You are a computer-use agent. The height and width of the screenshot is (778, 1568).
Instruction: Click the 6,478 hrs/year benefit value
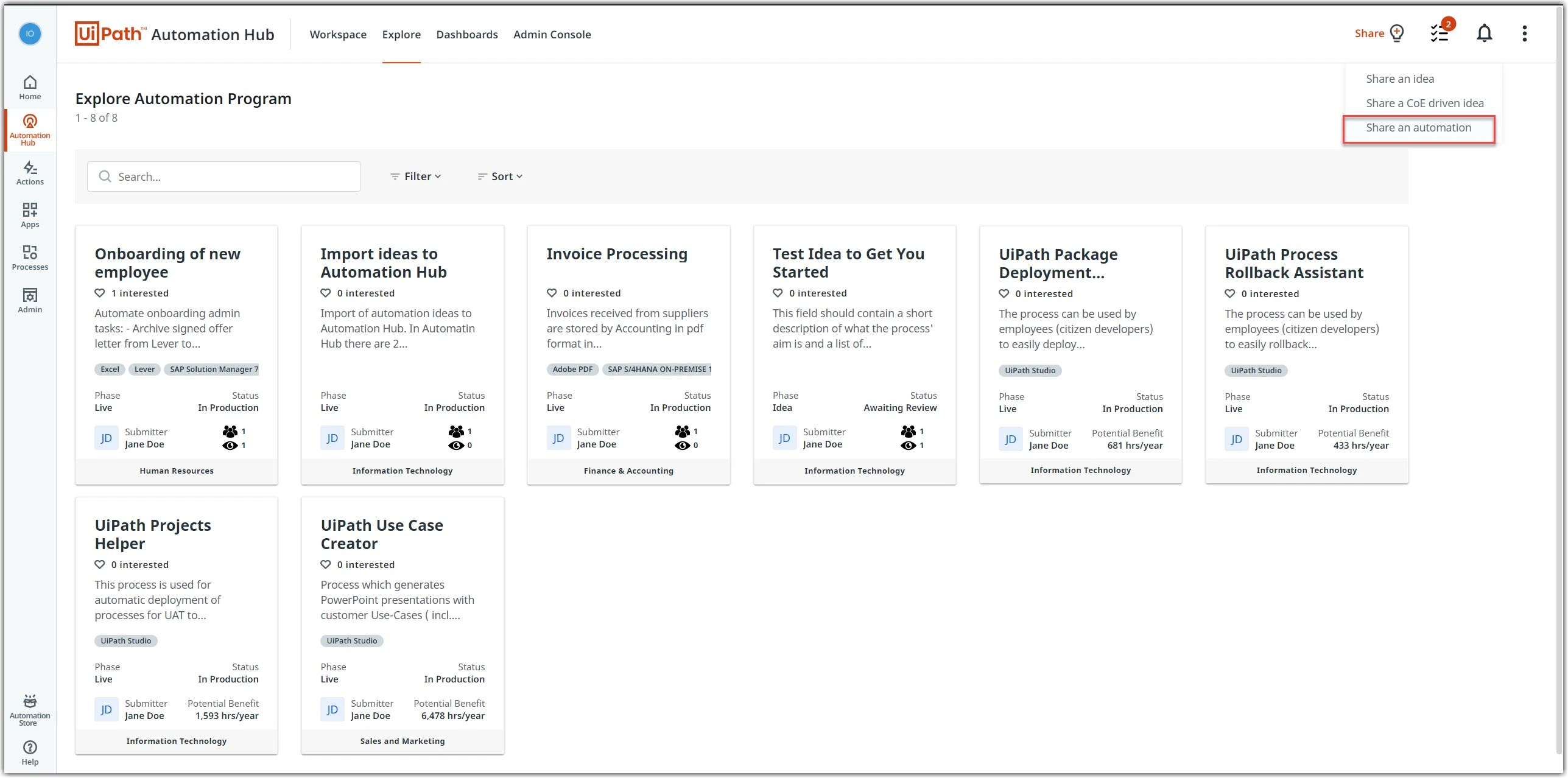point(452,716)
